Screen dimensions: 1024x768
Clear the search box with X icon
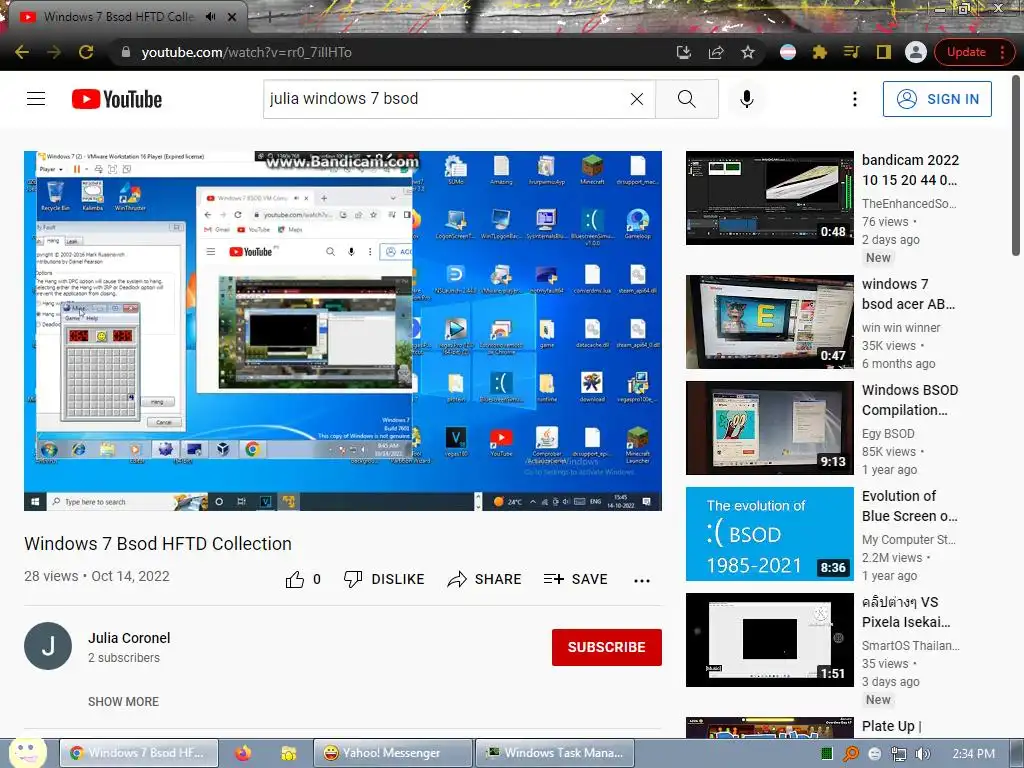pyautogui.click(x=637, y=99)
